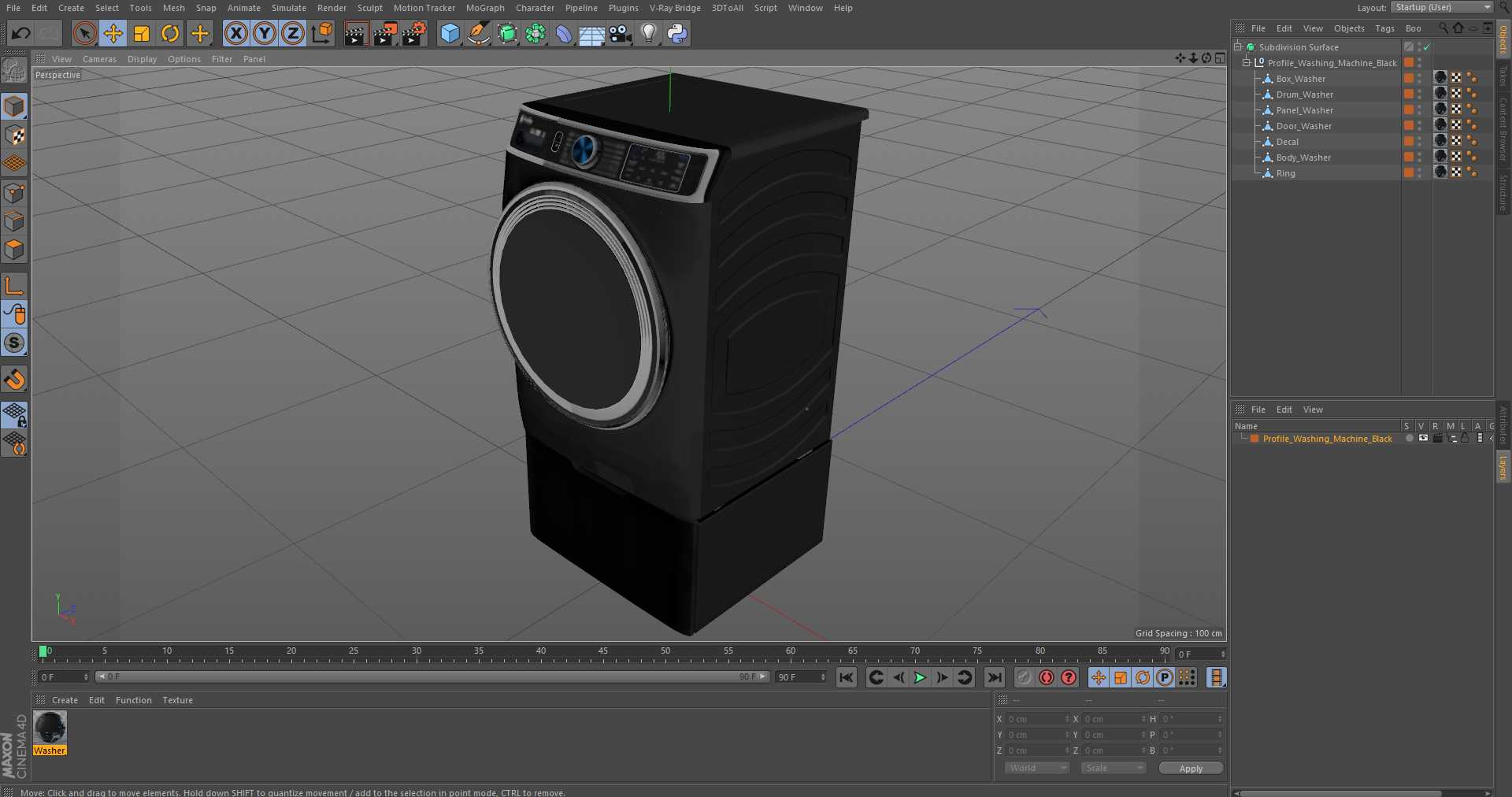
Task: Select the Door_Washer object
Action: (1303, 126)
